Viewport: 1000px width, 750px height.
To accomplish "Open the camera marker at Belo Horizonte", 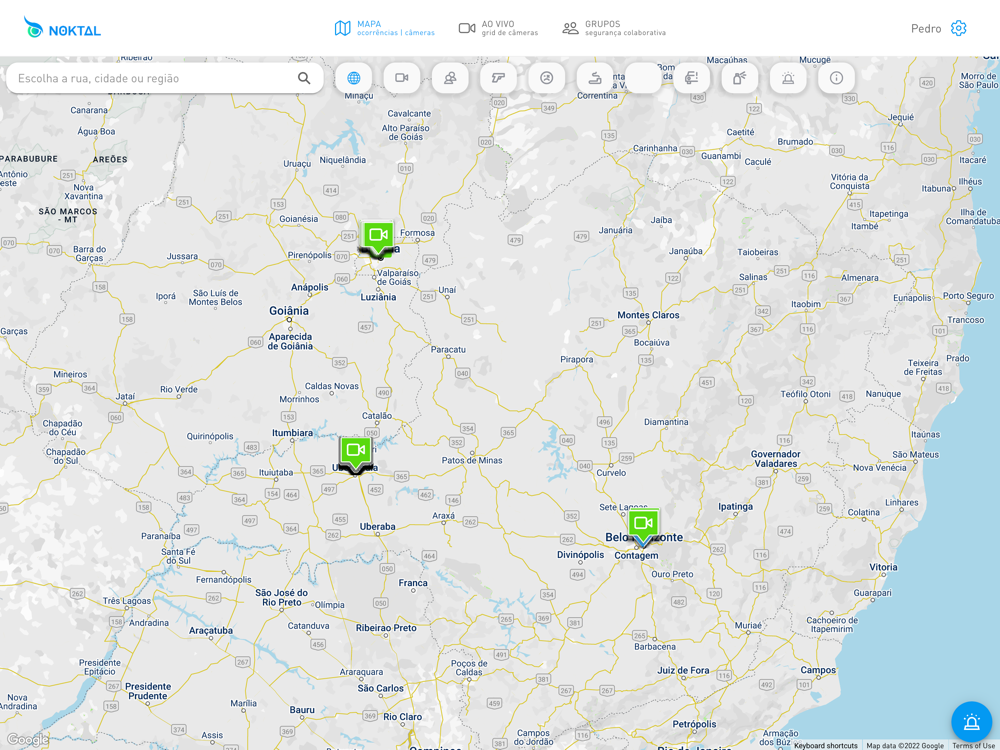I will click(643, 526).
